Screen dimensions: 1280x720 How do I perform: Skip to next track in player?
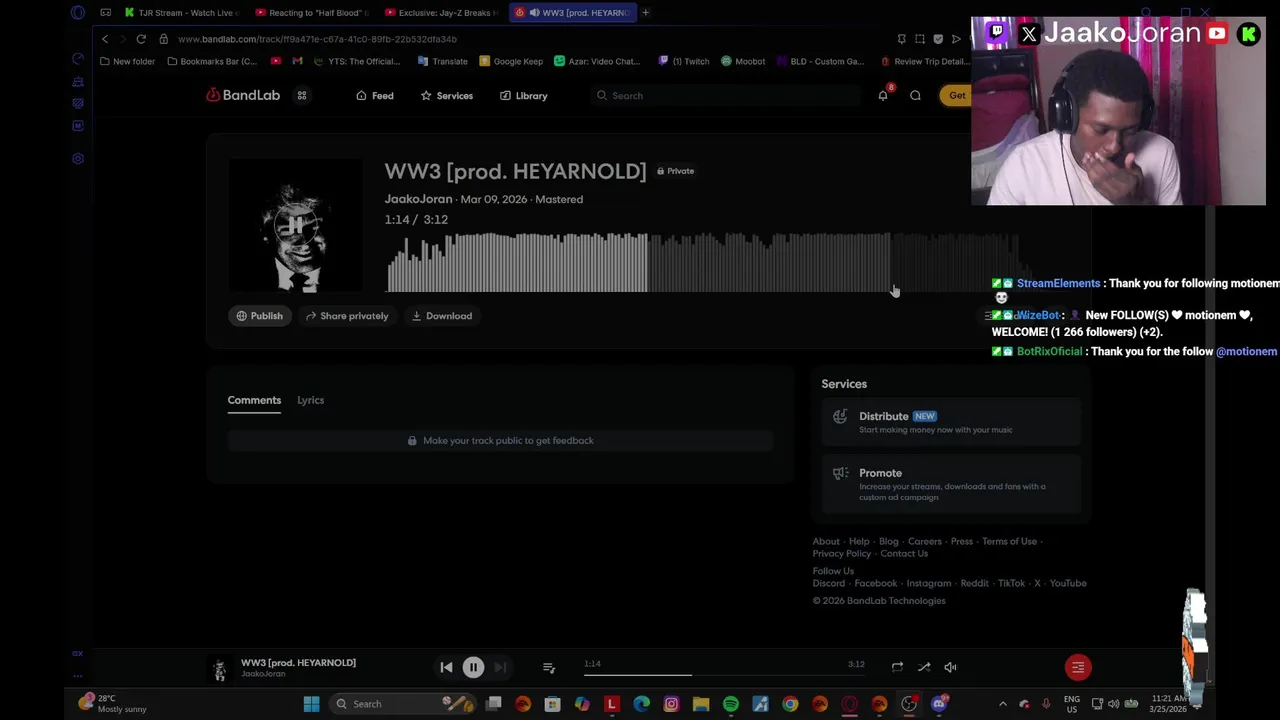point(500,667)
